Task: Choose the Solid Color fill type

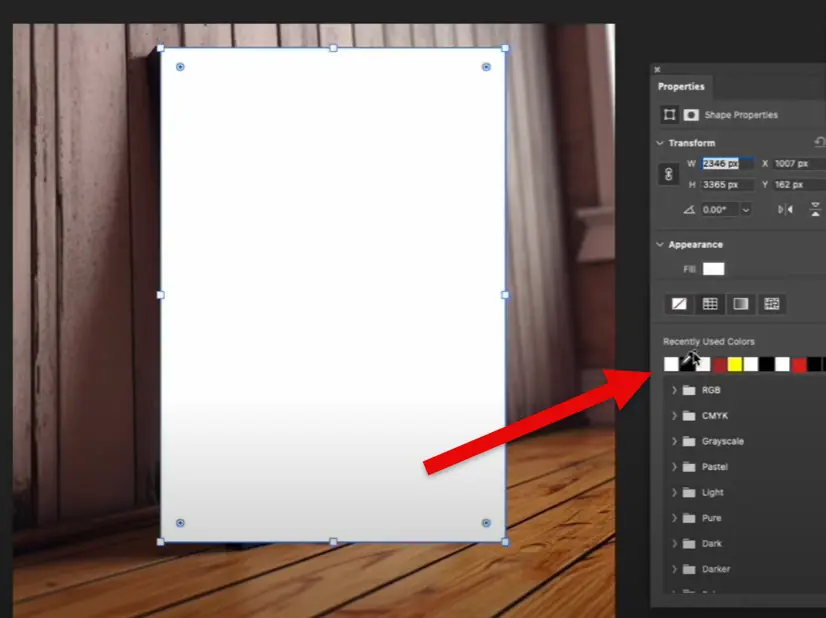Action: [710, 303]
